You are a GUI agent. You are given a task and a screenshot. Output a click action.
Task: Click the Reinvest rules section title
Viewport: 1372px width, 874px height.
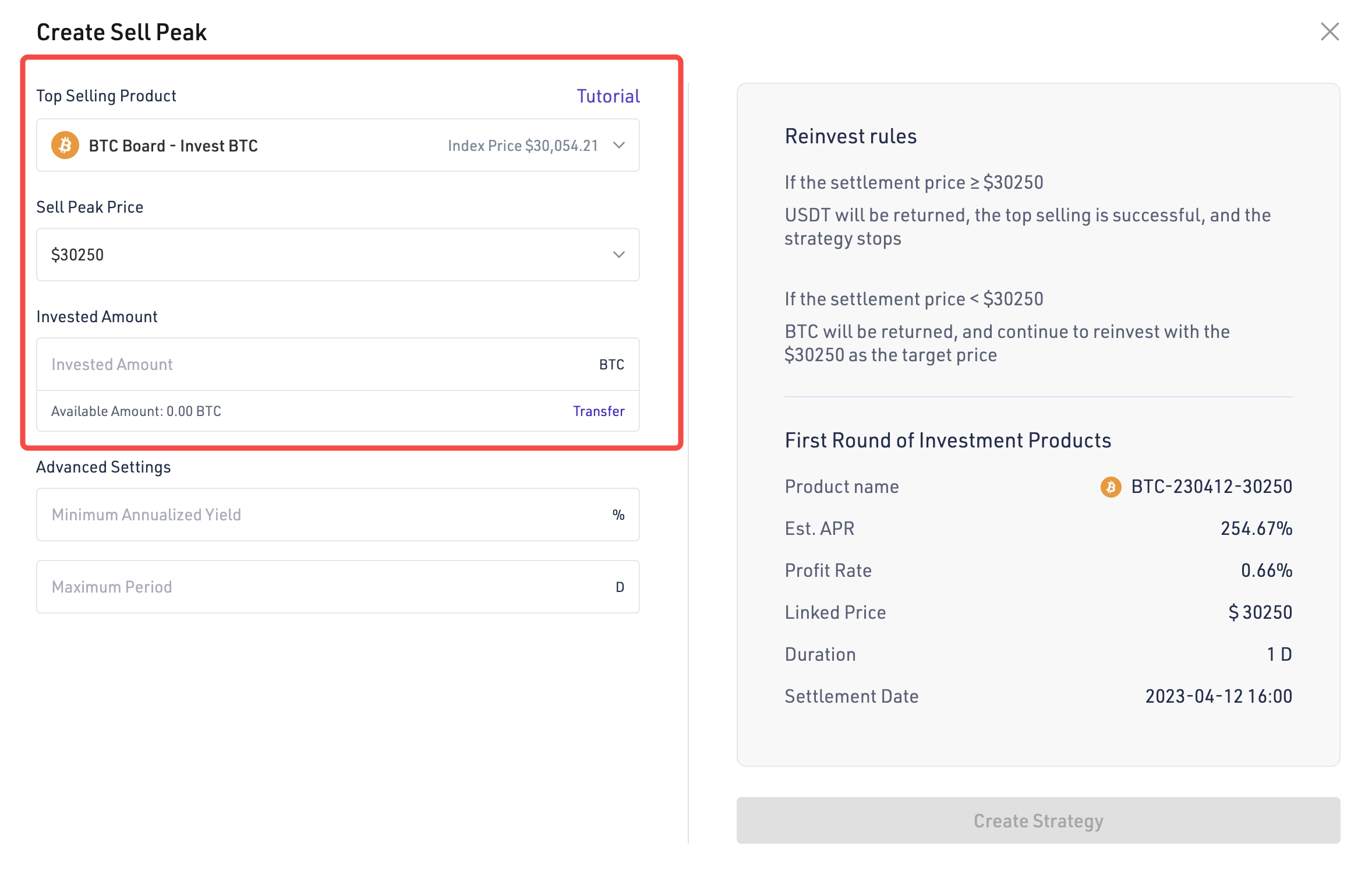(x=851, y=136)
